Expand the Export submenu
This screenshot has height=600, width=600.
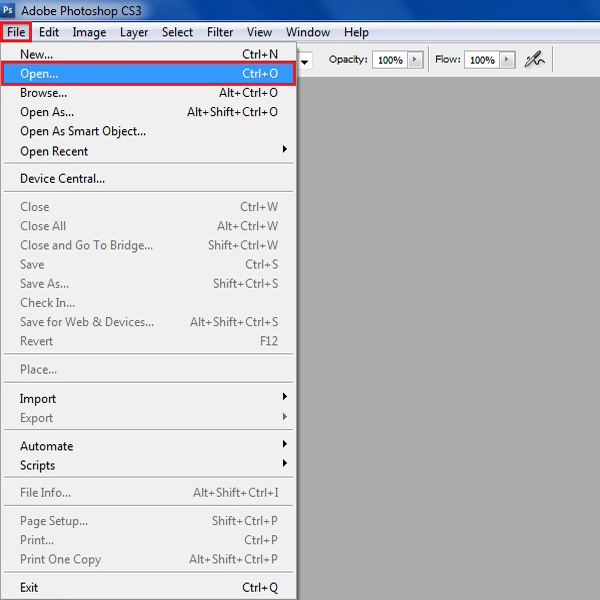(x=149, y=418)
